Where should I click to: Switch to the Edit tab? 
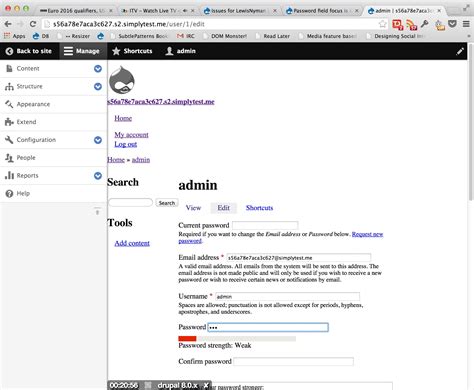tap(223, 208)
